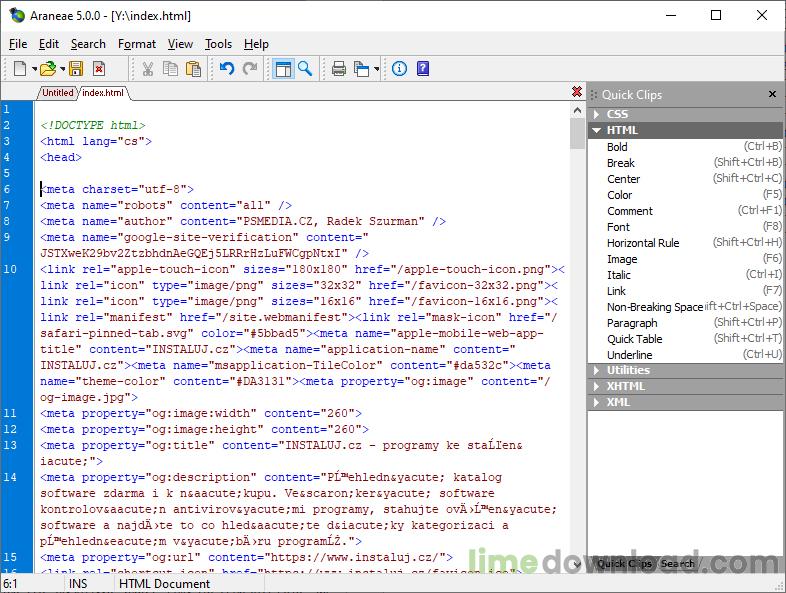Cut selection with the scissors icon
This screenshot has width=786, height=593.
click(x=147, y=69)
